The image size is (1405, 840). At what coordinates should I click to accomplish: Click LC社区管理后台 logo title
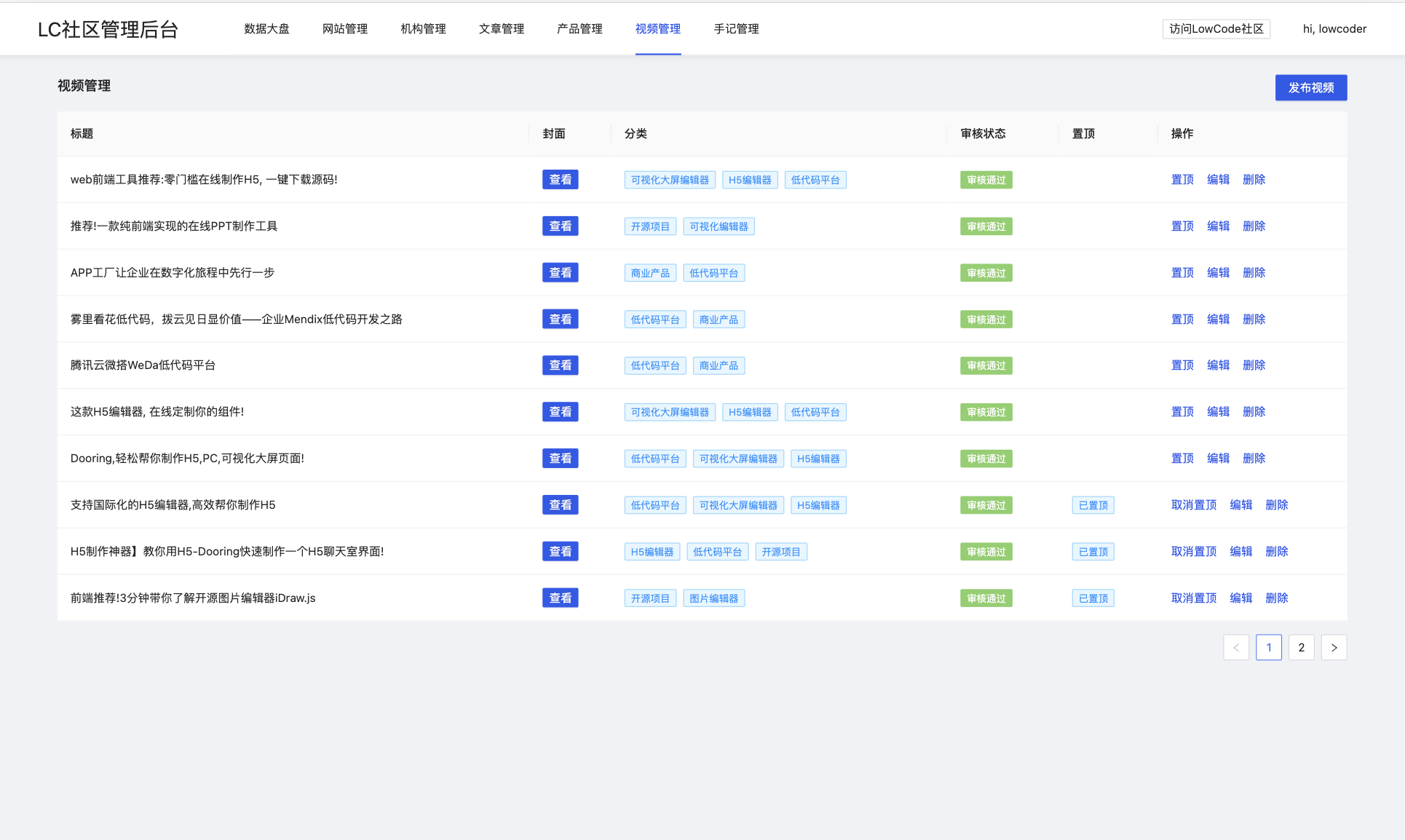(108, 29)
